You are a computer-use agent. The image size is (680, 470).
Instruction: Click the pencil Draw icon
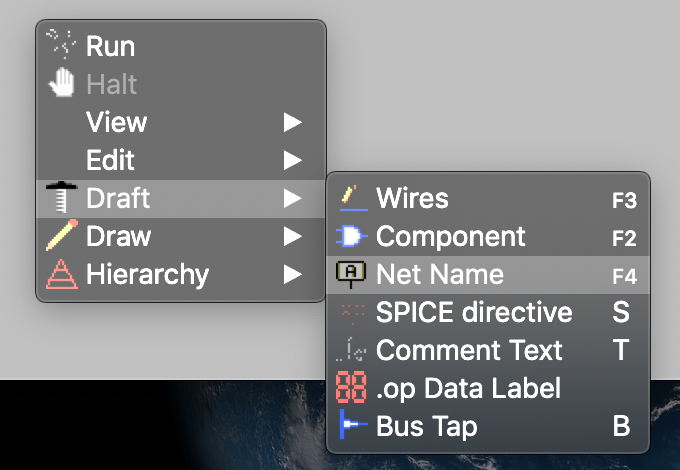62,235
